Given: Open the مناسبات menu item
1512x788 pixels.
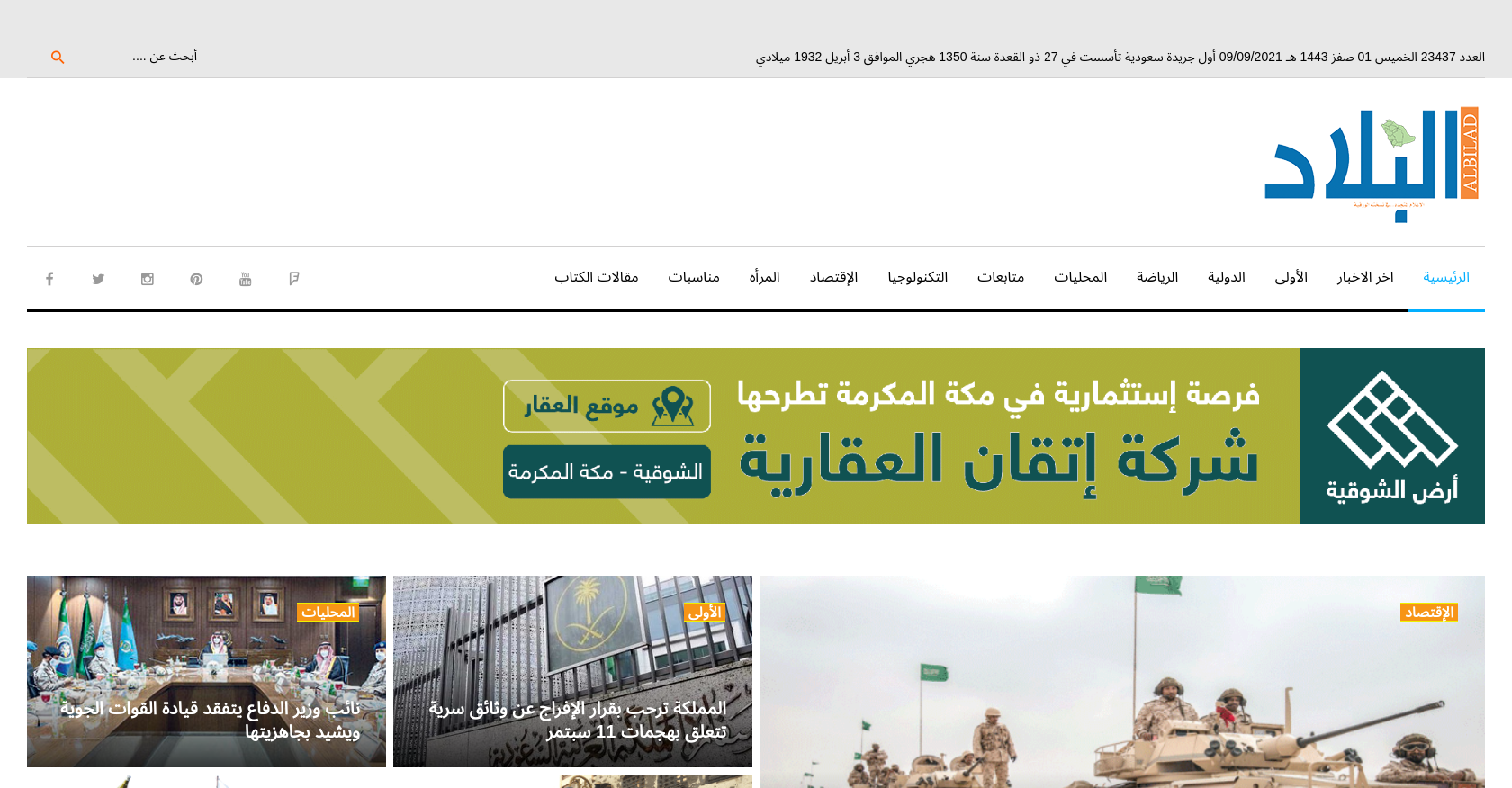Looking at the screenshot, I should 694,277.
